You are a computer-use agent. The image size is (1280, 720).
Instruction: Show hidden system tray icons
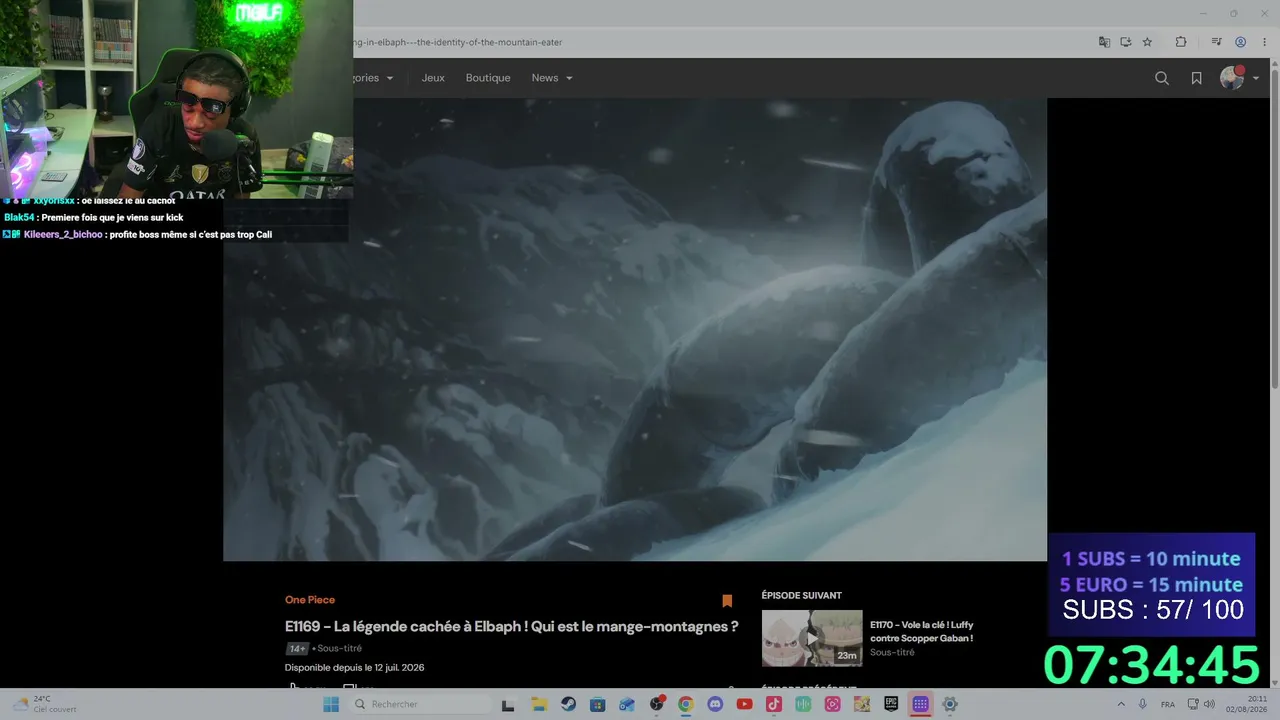tap(1121, 704)
